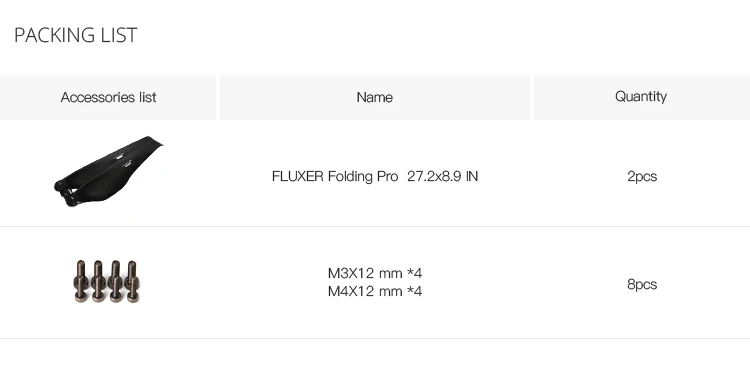Click the propeller's mounting hub end
The height and width of the screenshot is (367, 750).
pyautogui.click(x=66, y=191)
